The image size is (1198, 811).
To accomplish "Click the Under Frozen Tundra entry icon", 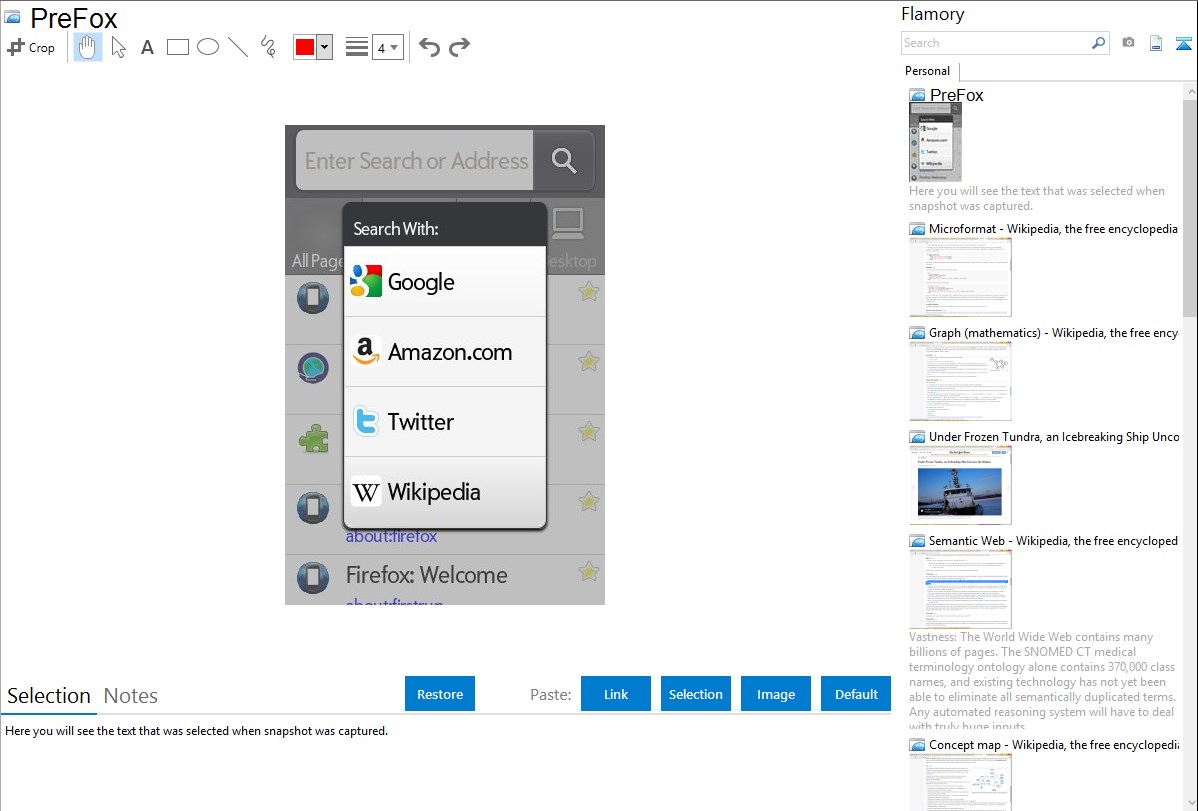I will click(x=918, y=437).
